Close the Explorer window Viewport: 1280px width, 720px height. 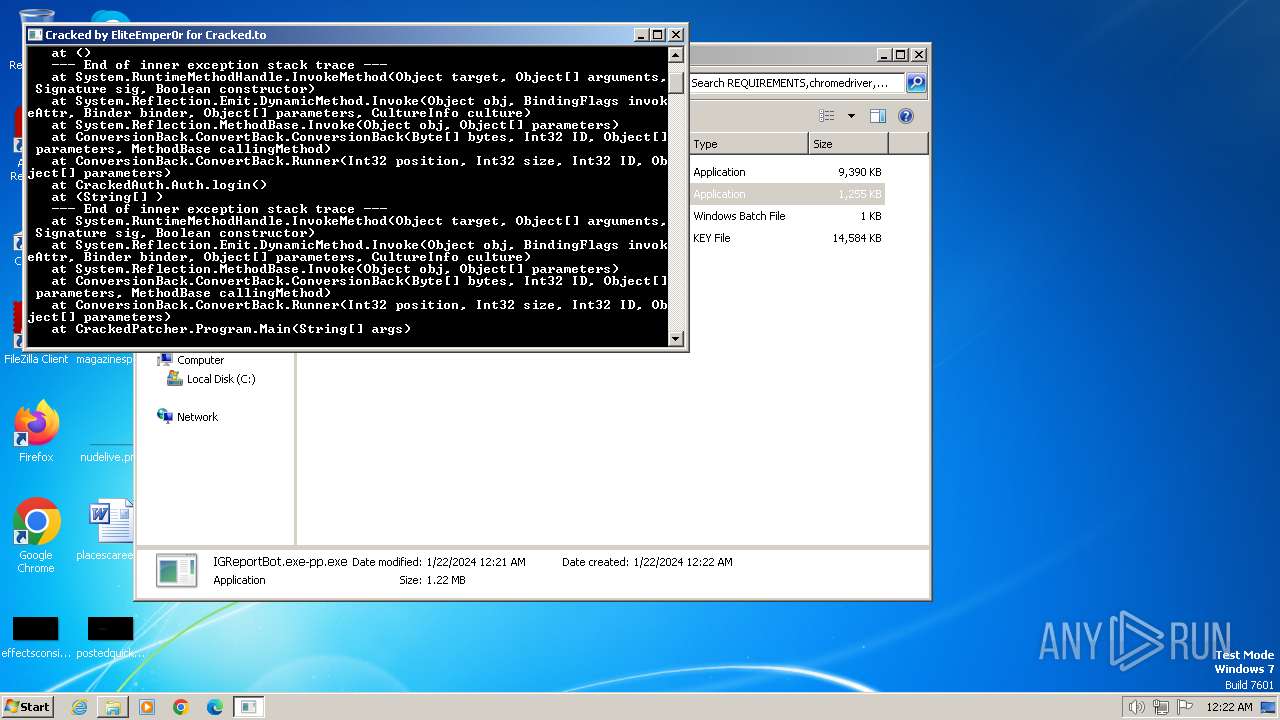pyautogui.click(x=919, y=55)
